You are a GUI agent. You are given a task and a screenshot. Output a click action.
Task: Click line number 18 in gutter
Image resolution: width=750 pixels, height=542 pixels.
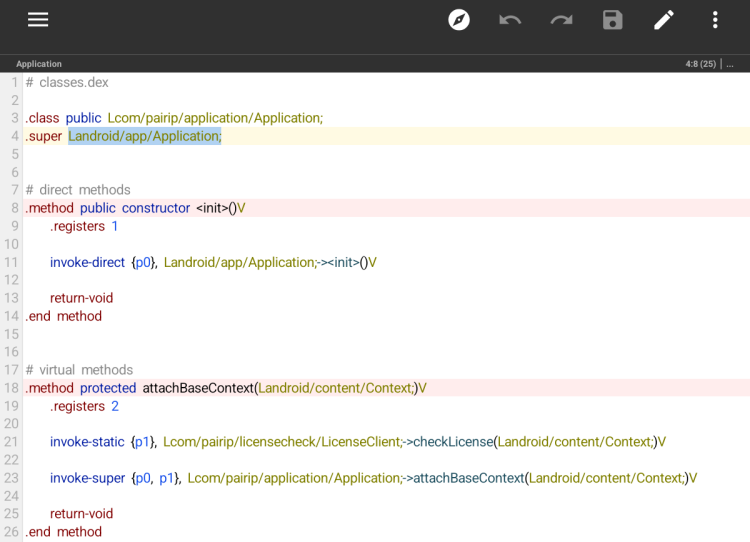point(11,388)
